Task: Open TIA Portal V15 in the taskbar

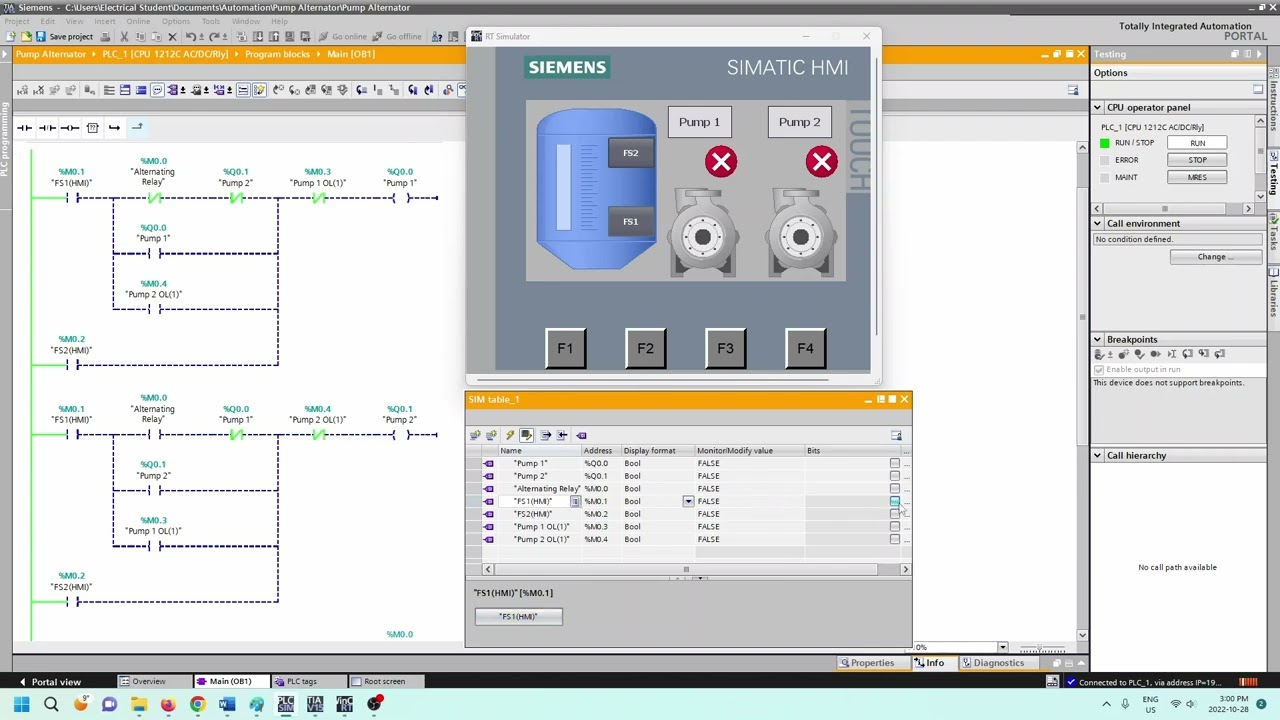Action: pos(315,704)
